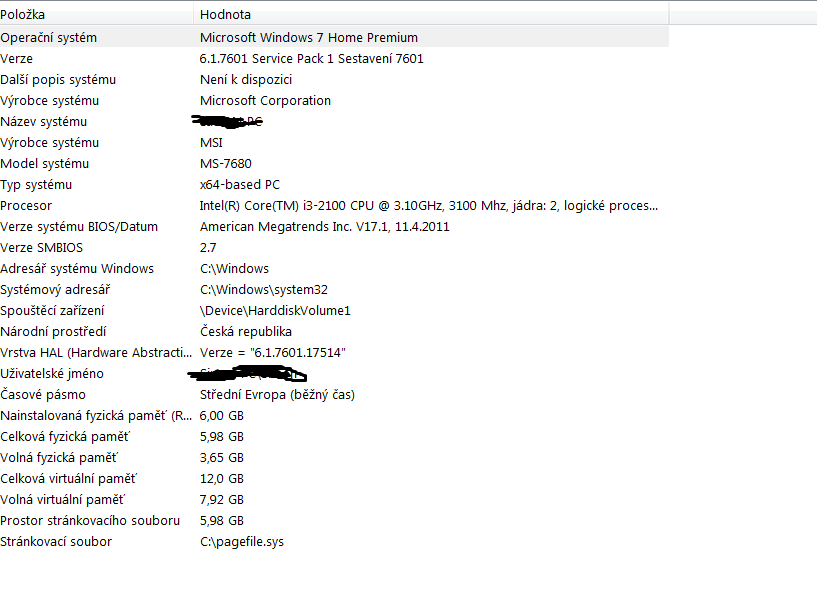Select the Prostor stránkovacího souboru 5,98 GB value

click(x=221, y=521)
